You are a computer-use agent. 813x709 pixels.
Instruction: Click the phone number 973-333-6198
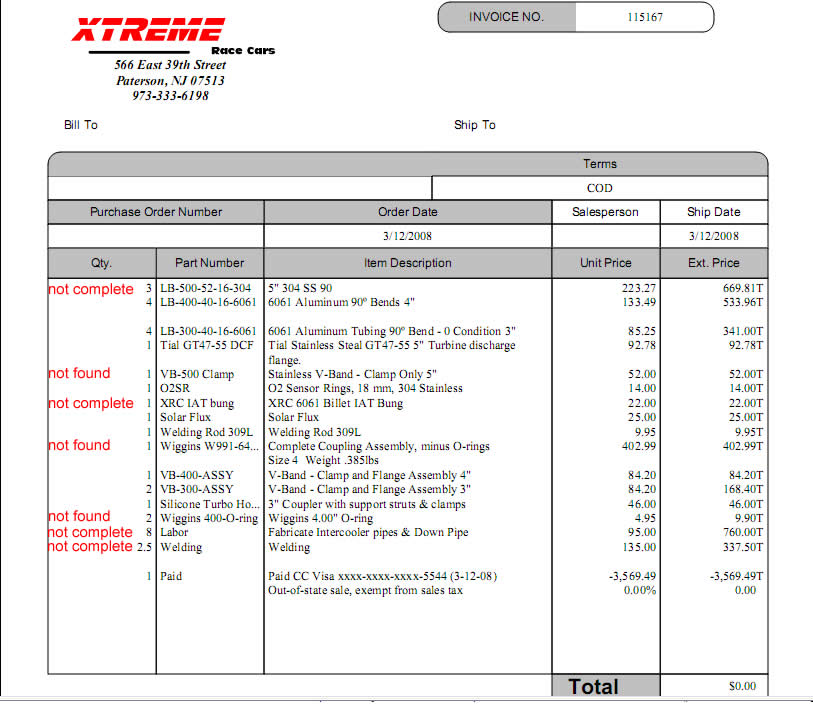point(170,96)
